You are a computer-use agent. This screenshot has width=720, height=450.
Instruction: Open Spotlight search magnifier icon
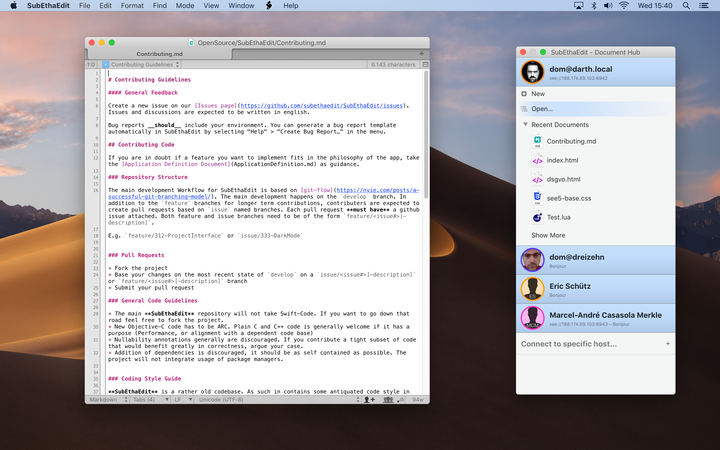click(686, 6)
